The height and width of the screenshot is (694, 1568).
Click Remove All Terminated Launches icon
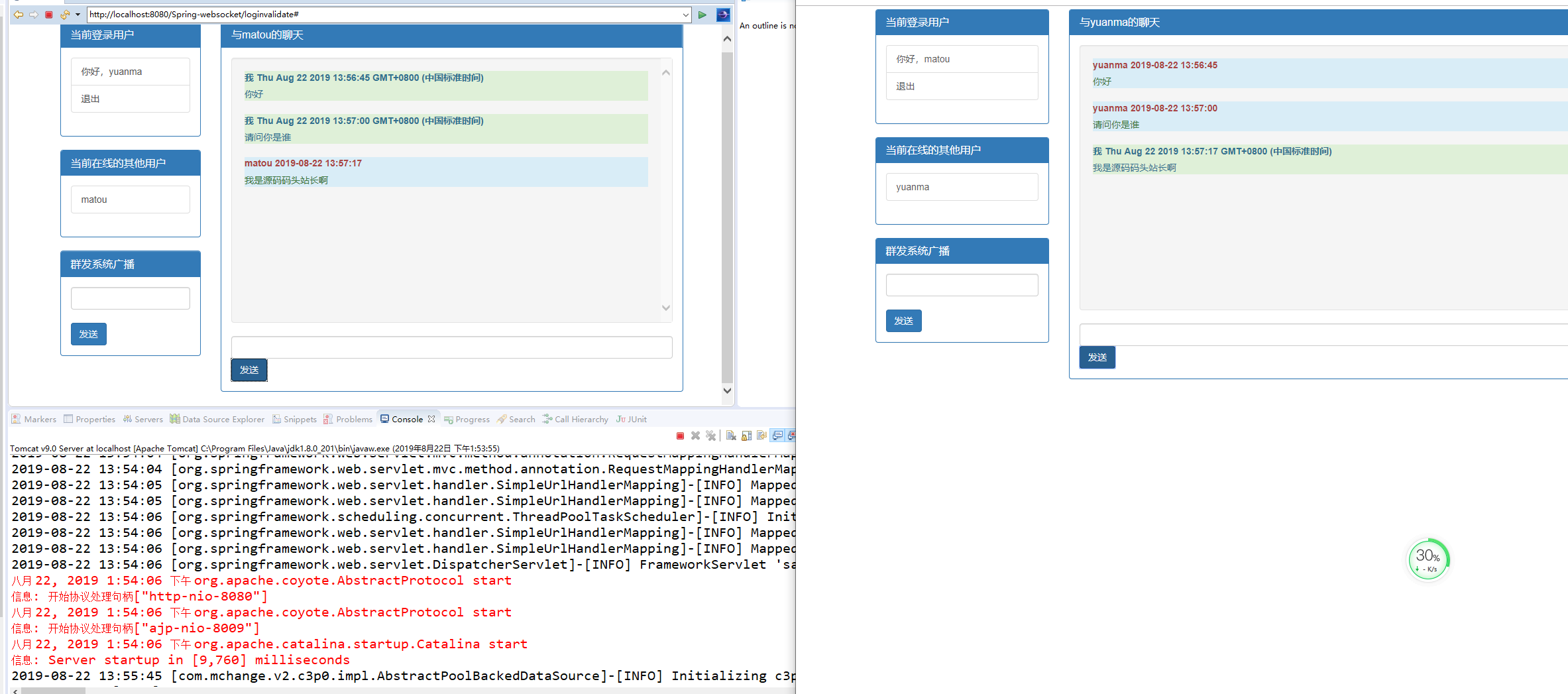[710, 435]
